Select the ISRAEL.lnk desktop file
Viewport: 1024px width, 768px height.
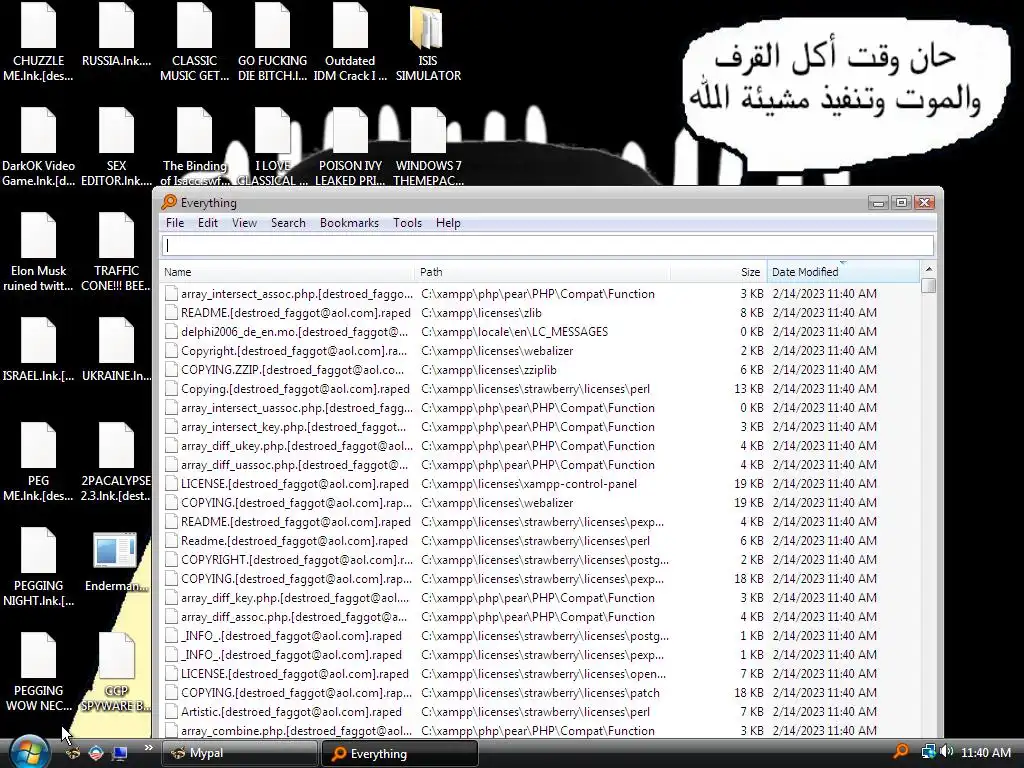[38, 351]
